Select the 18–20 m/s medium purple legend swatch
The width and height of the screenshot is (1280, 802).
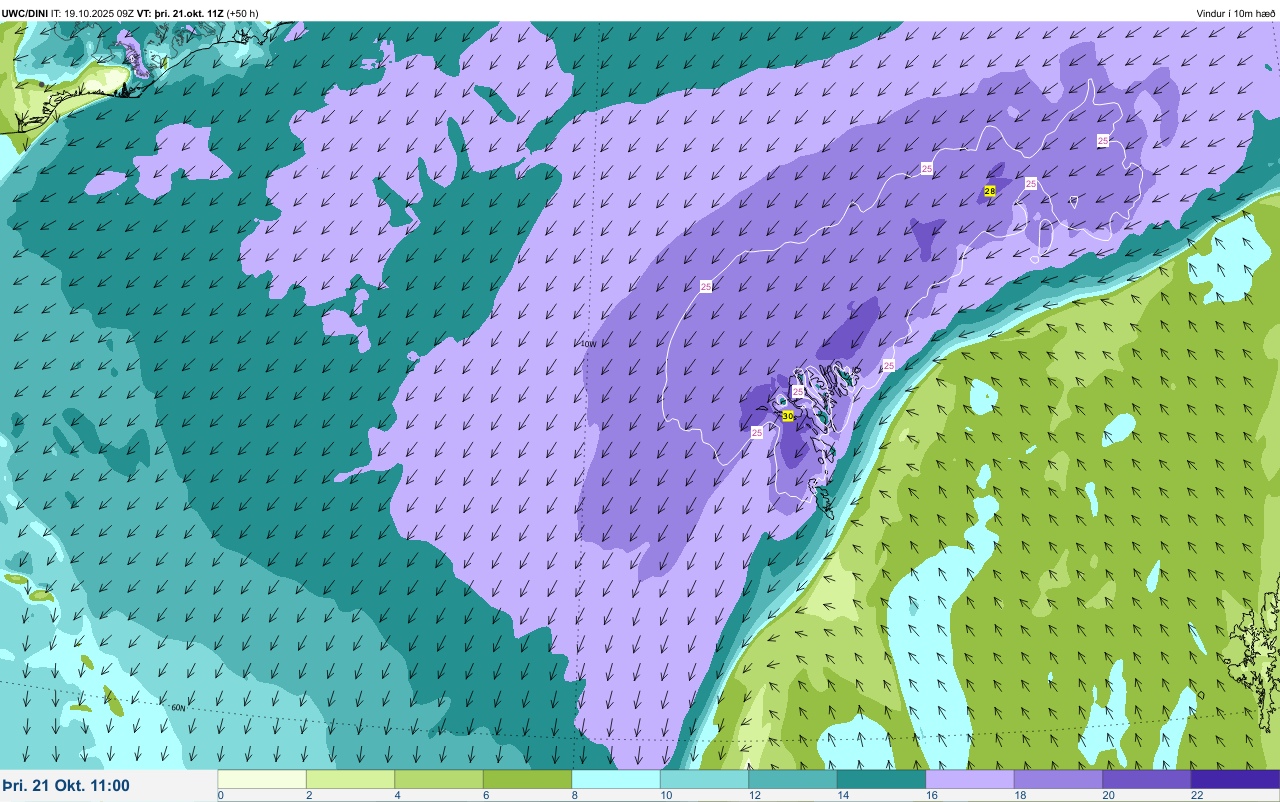click(x=1058, y=779)
